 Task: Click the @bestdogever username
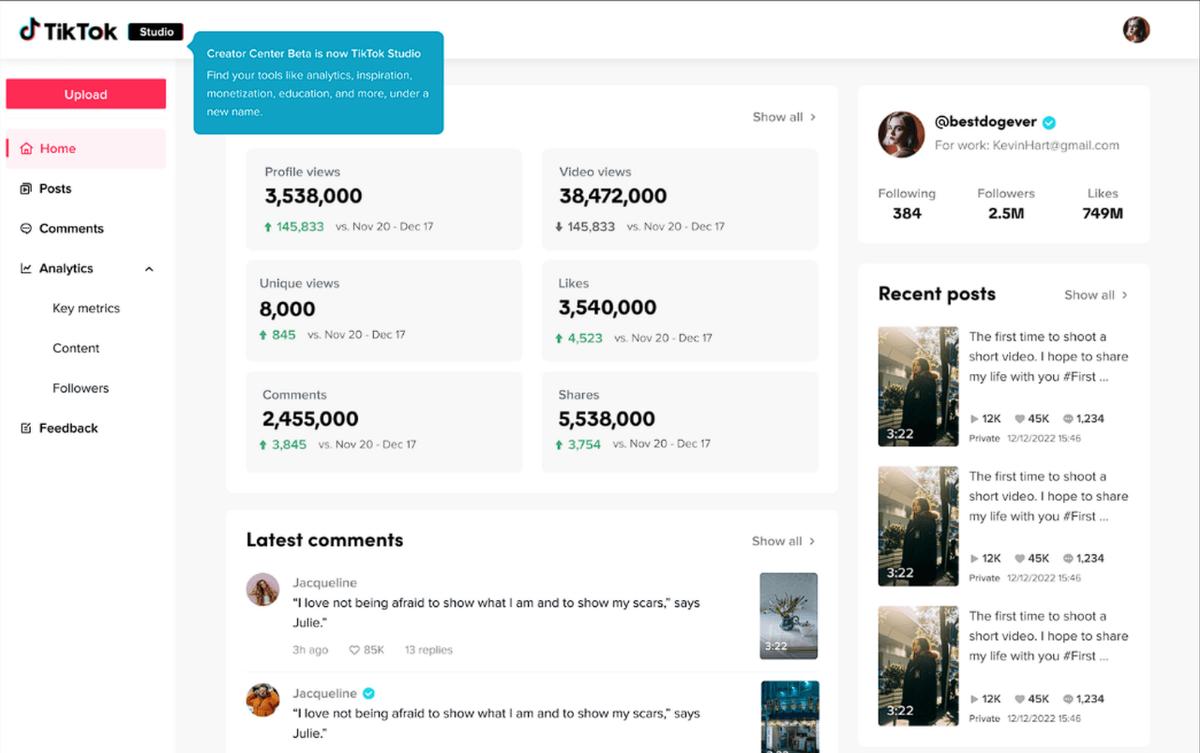pyautogui.click(x=986, y=122)
